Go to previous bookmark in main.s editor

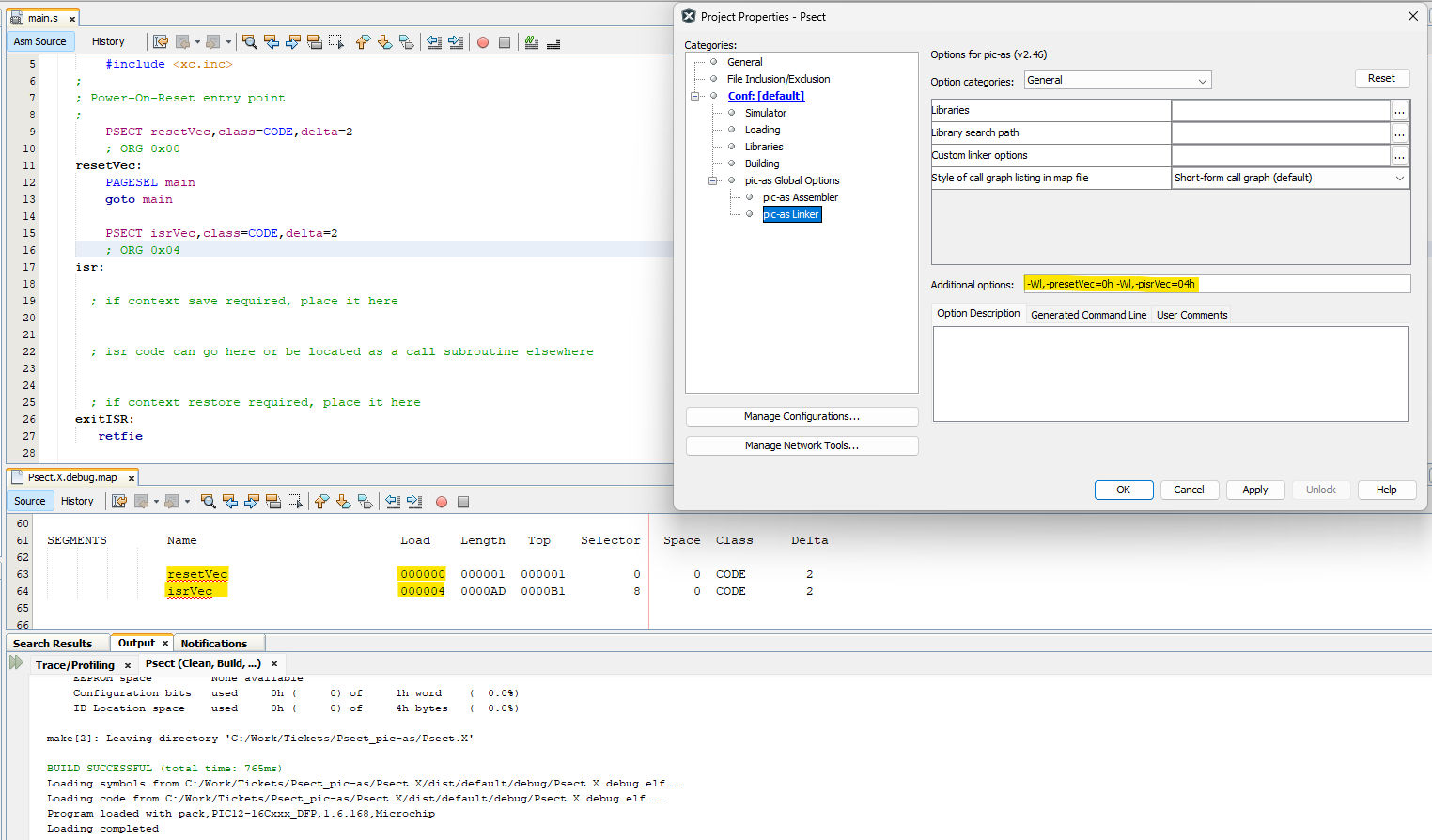(363, 42)
